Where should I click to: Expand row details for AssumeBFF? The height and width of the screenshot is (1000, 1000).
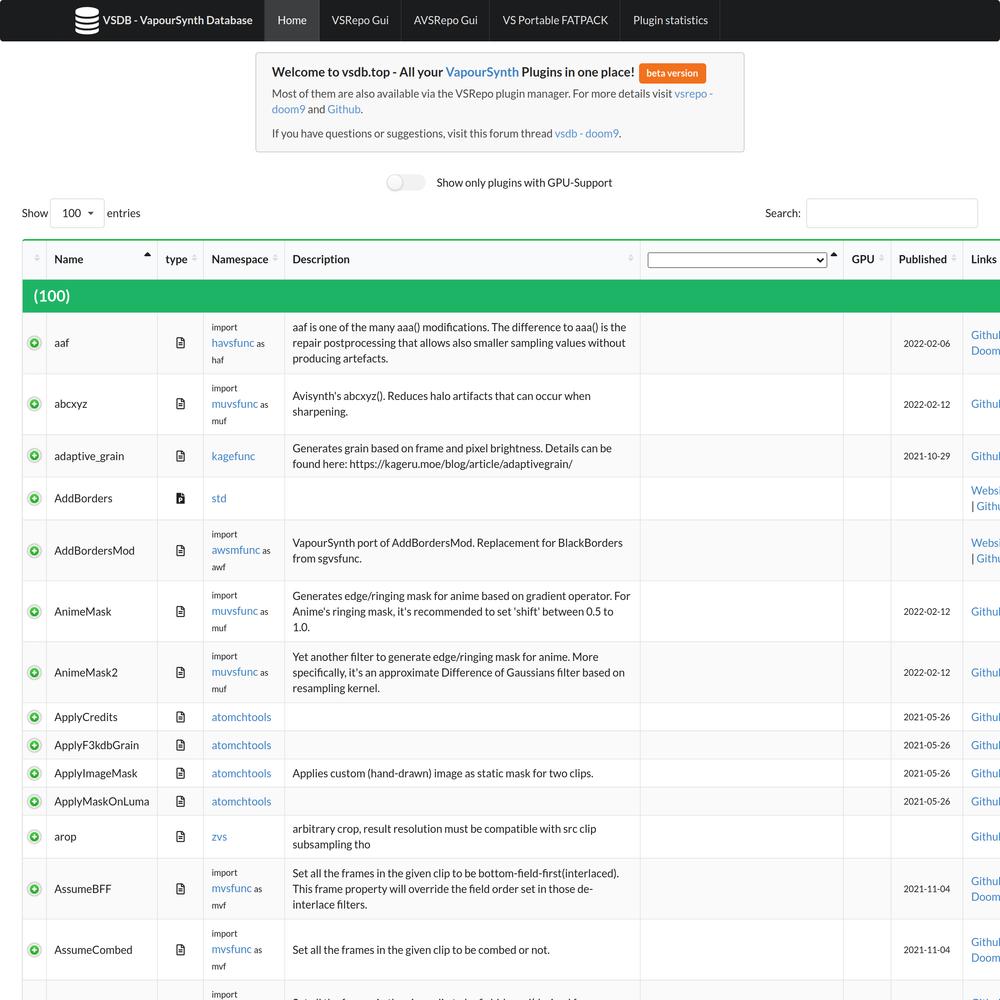click(x=34, y=889)
